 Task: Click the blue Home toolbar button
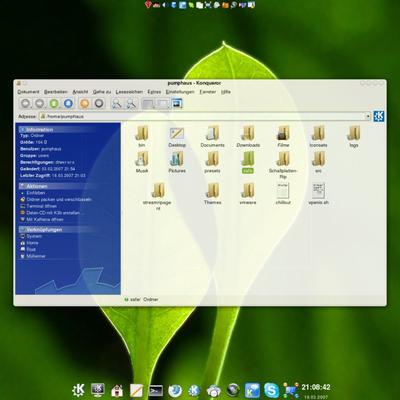(68, 103)
